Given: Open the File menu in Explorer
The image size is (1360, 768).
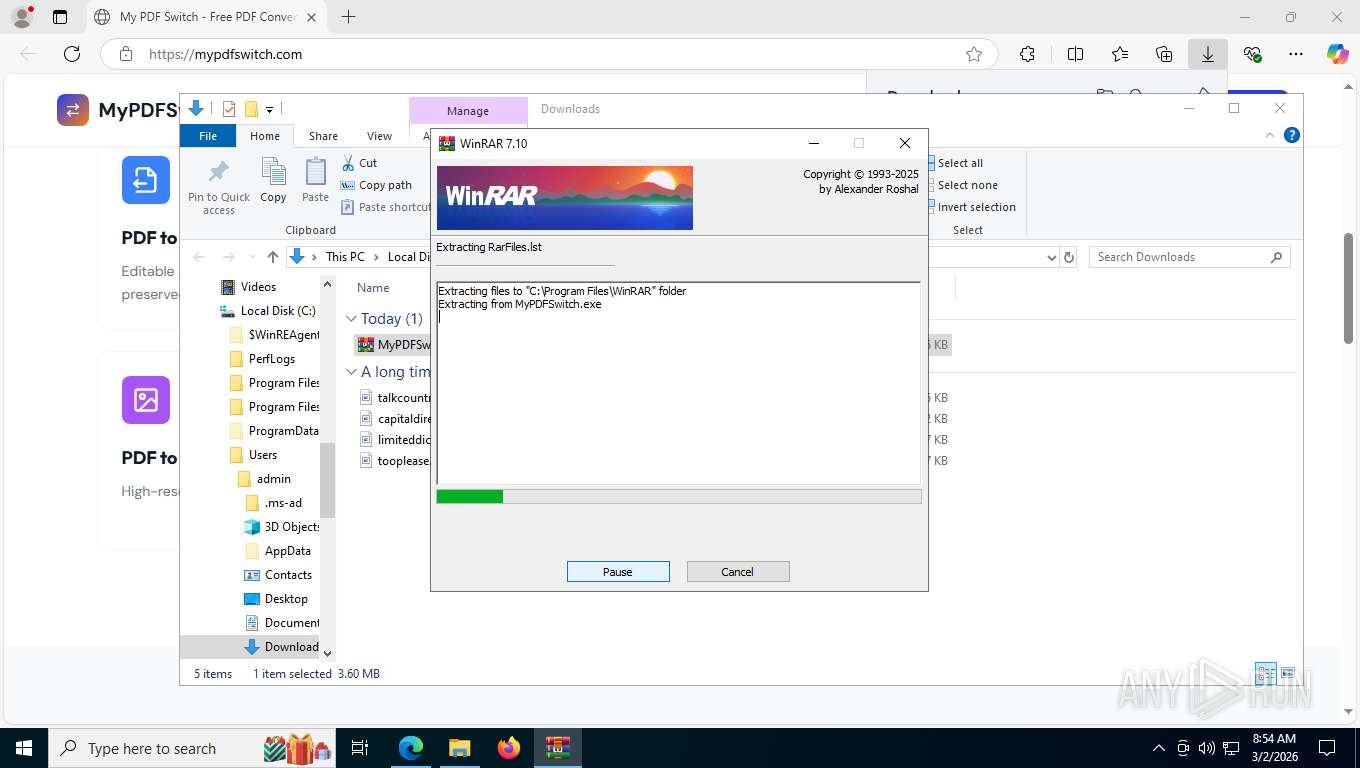Looking at the screenshot, I should [x=208, y=136].
